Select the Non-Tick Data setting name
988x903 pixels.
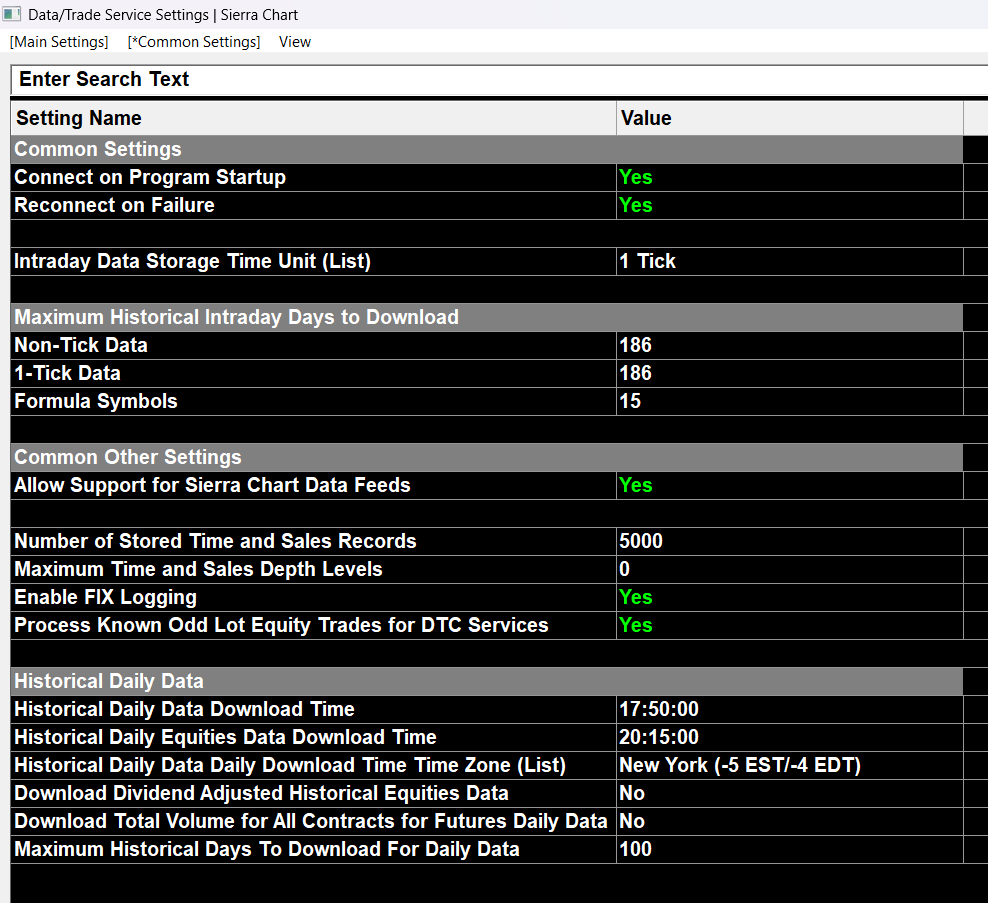(x=314, y=345)
